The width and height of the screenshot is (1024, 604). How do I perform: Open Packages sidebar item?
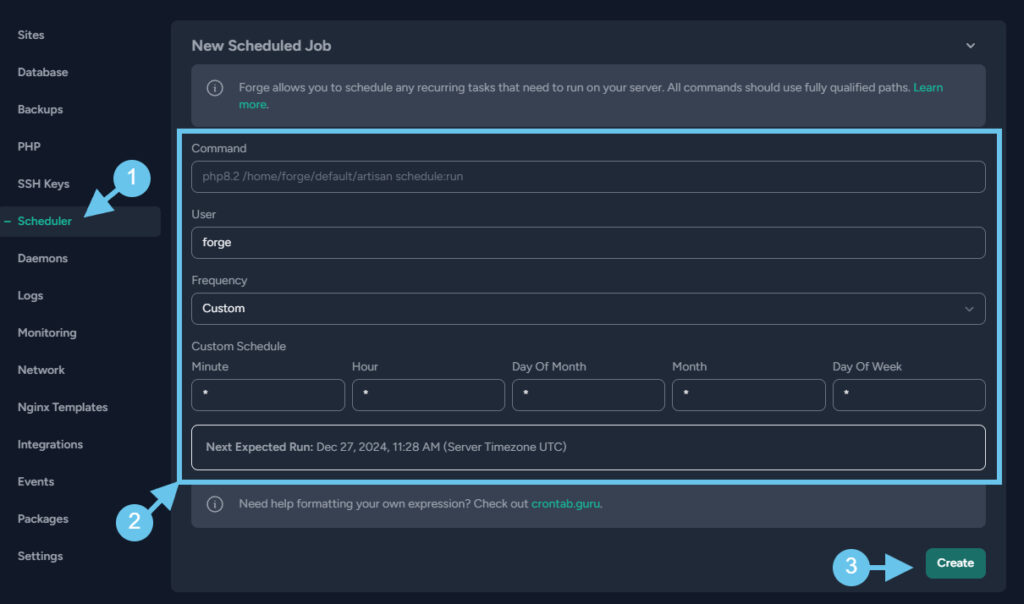43,519
